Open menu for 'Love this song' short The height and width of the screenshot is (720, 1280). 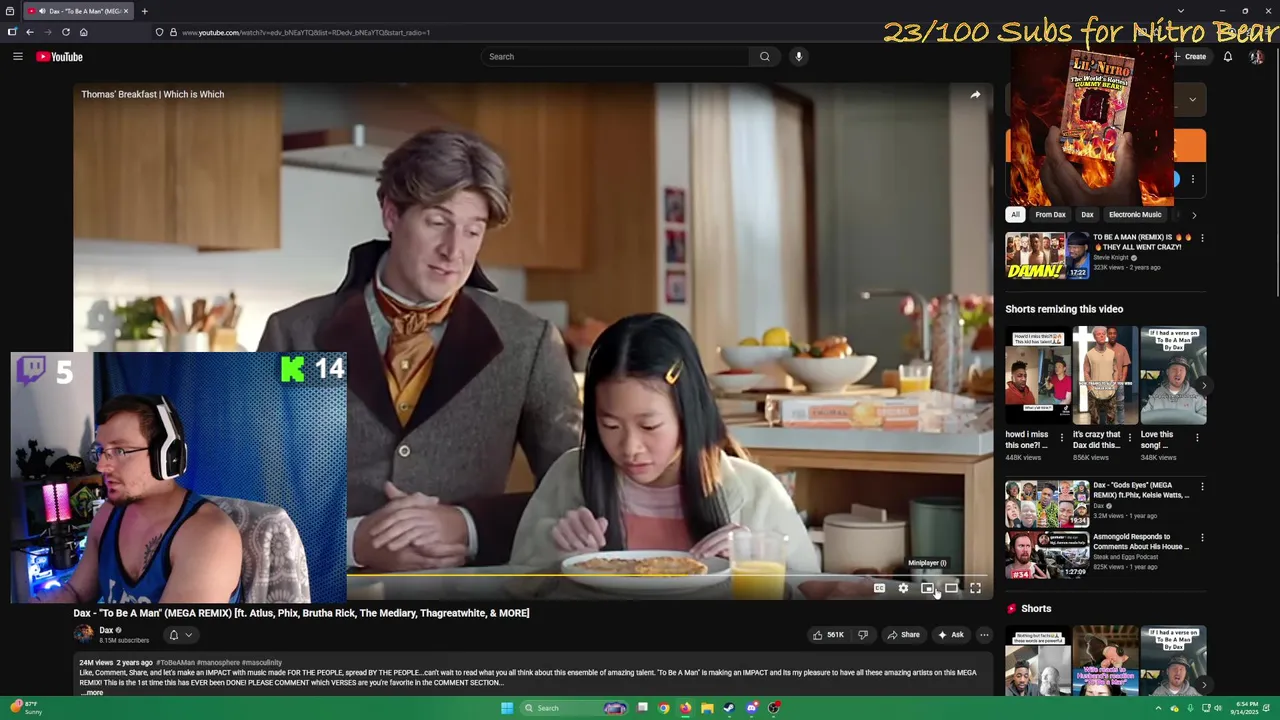1198,437
